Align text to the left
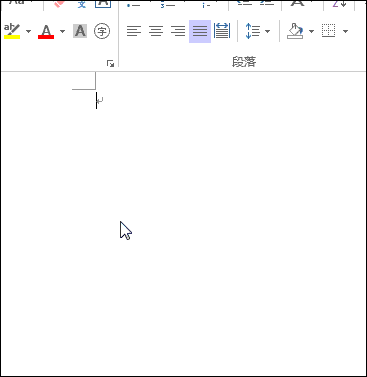Image resolution: width=367 pixels, height=377 pixels. [x=134, y=31]
